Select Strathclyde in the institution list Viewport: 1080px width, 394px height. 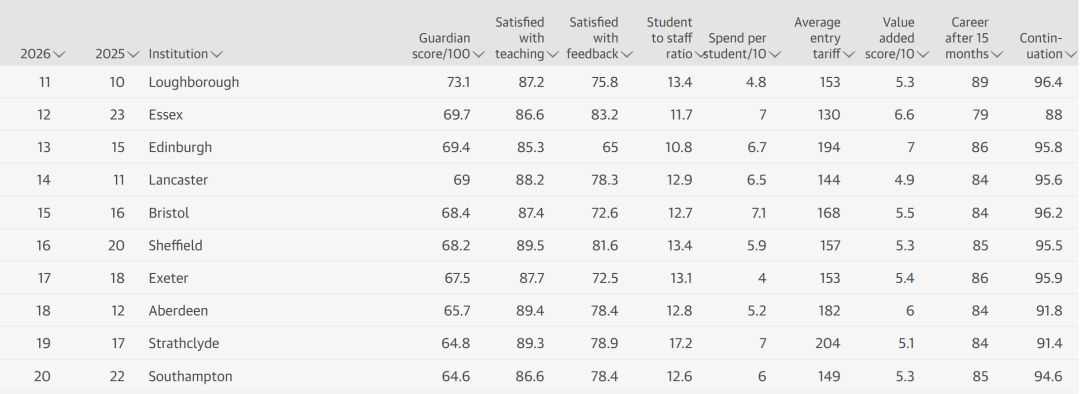coord(184,343)
